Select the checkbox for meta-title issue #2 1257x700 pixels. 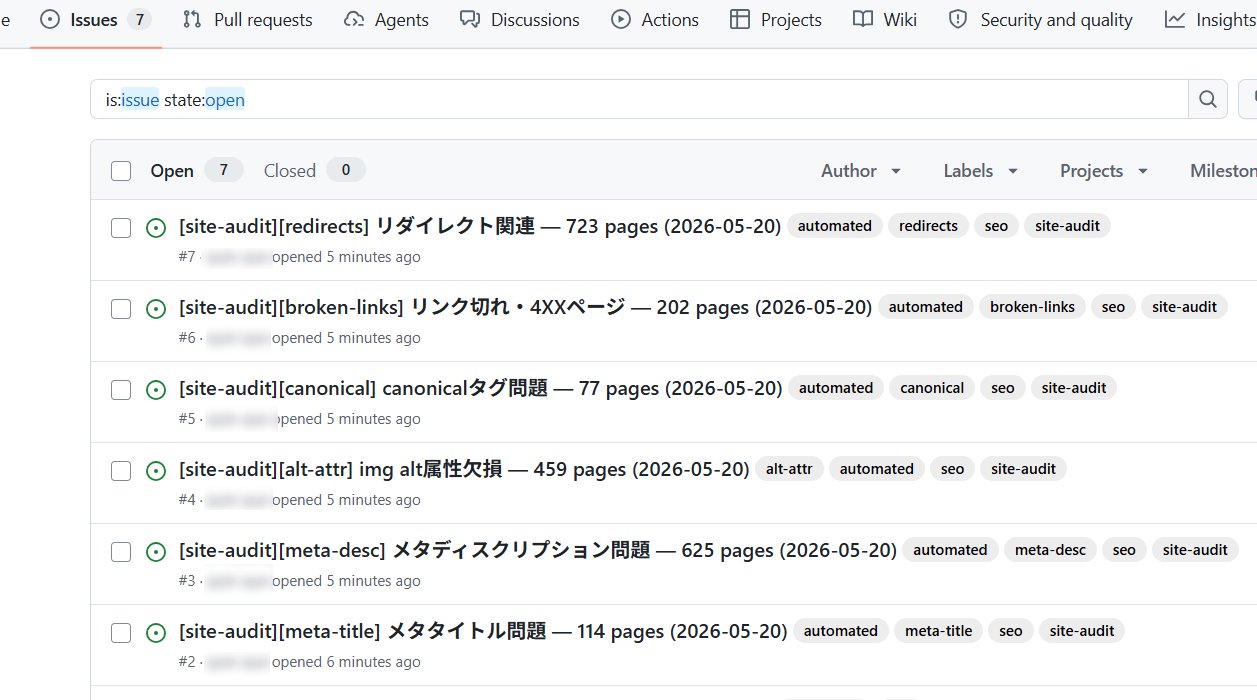pos(121,633)
